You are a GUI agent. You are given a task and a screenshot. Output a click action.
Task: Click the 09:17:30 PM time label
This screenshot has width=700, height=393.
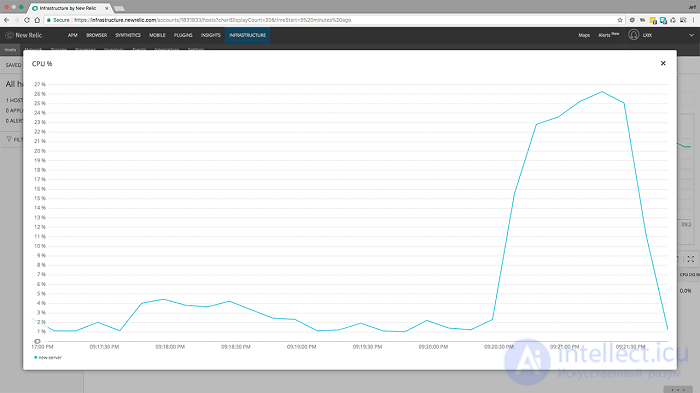pos(104,347)
